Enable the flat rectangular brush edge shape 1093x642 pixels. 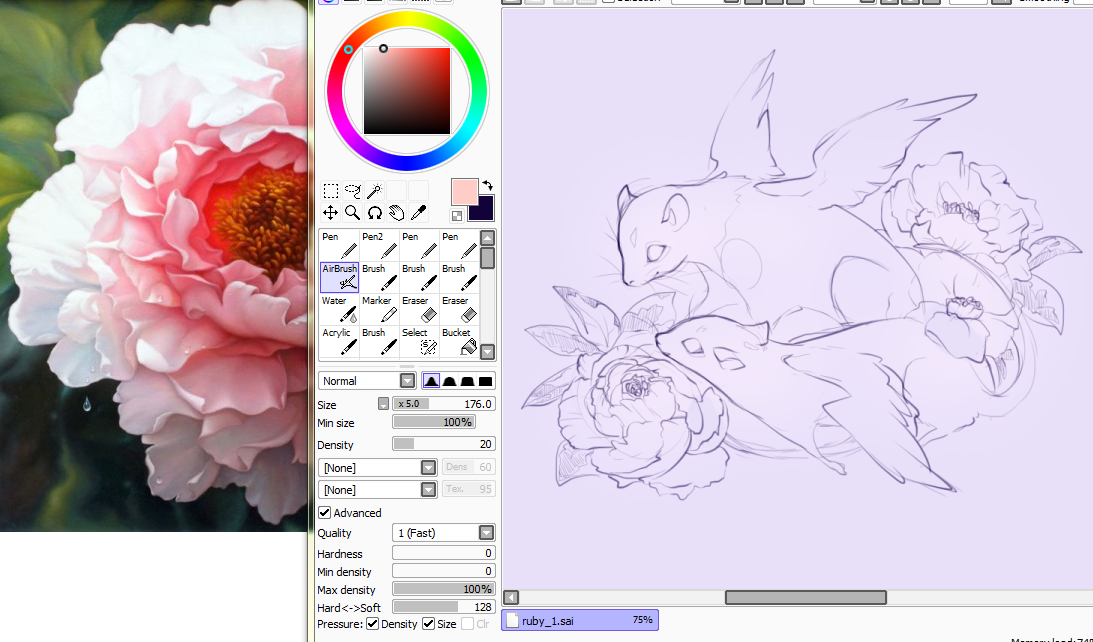pos(485,381)
